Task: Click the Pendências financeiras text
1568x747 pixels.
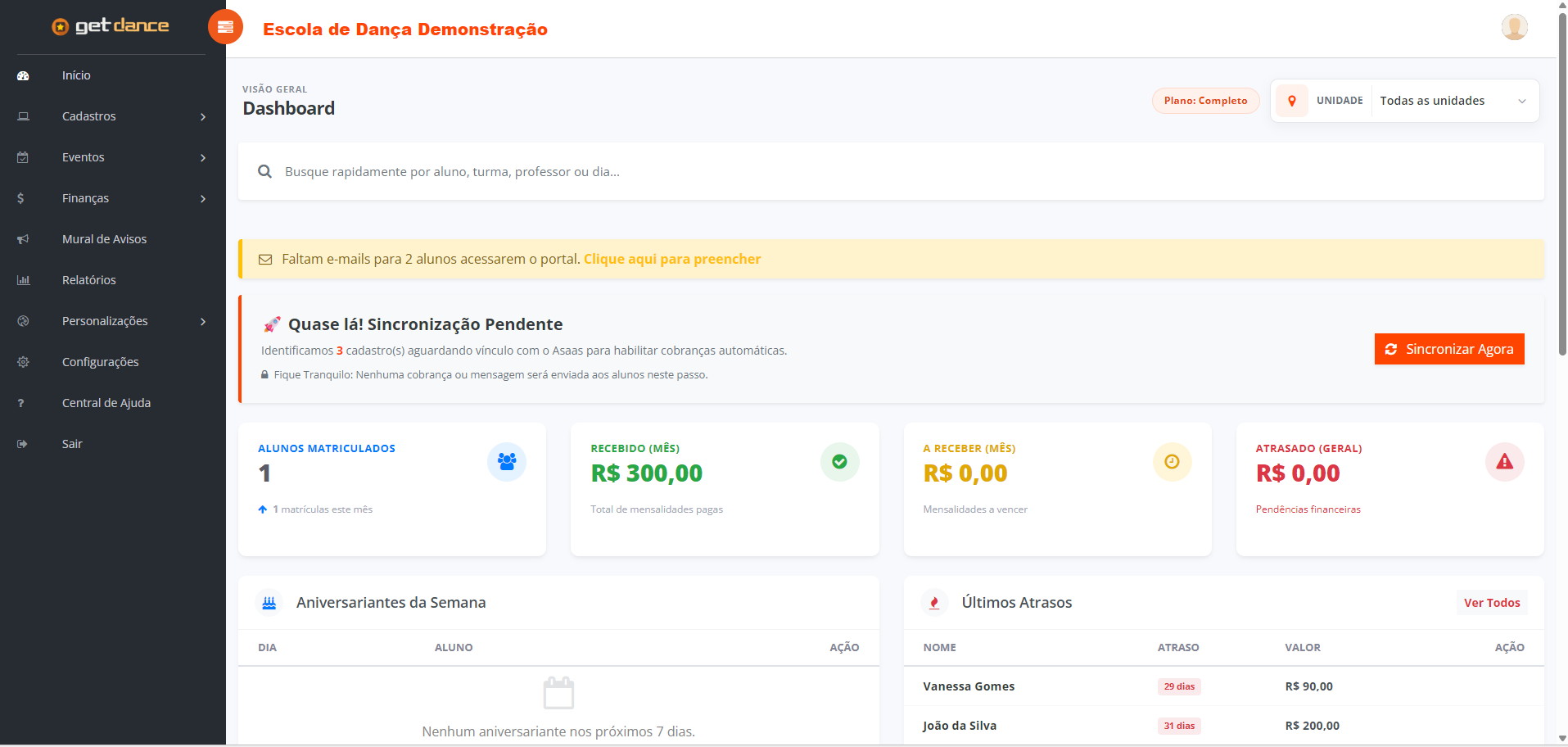Action: tap(1308, 509)
